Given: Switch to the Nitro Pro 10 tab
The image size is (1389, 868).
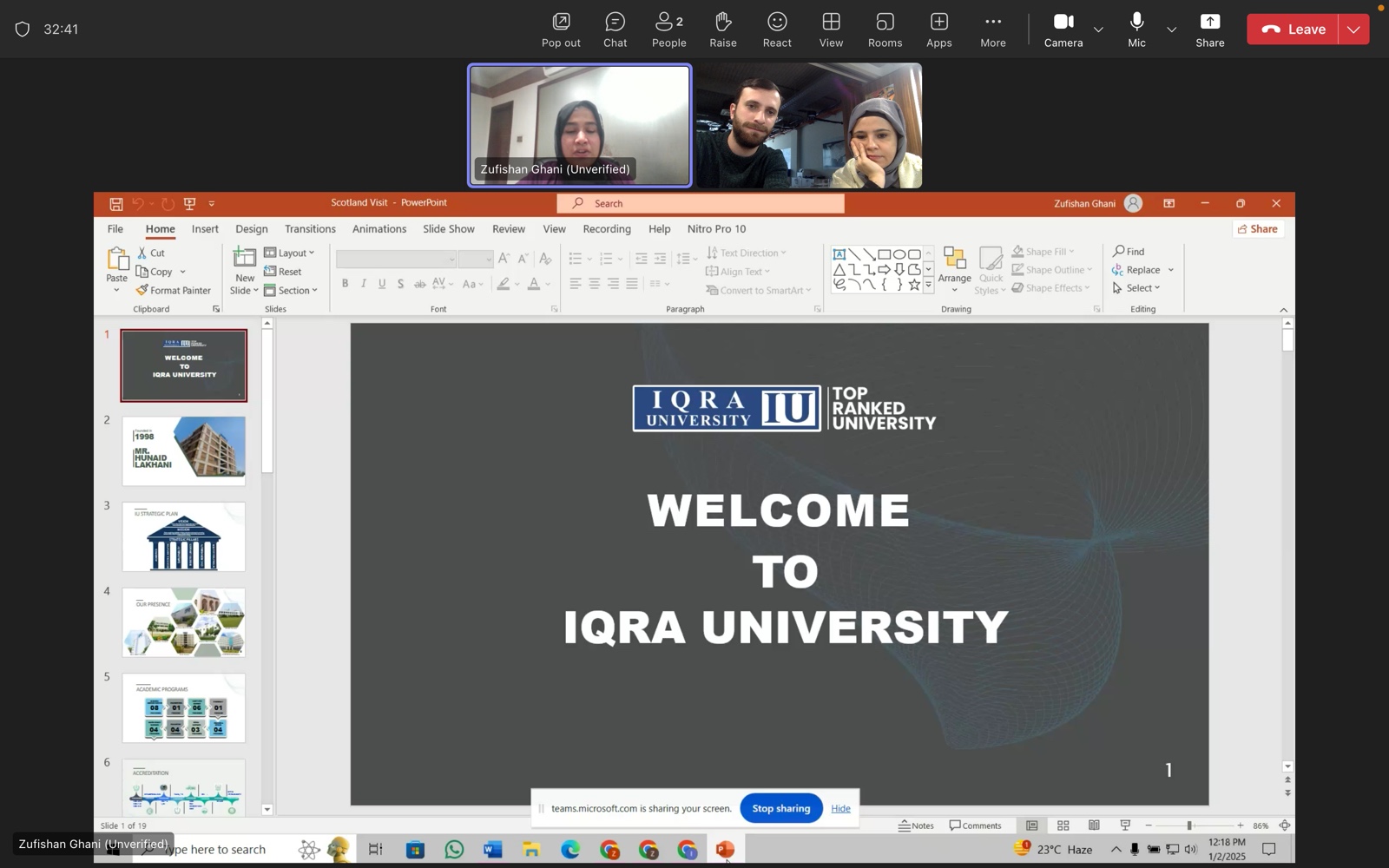Looking at the screenshot, I should click(716, 229).
